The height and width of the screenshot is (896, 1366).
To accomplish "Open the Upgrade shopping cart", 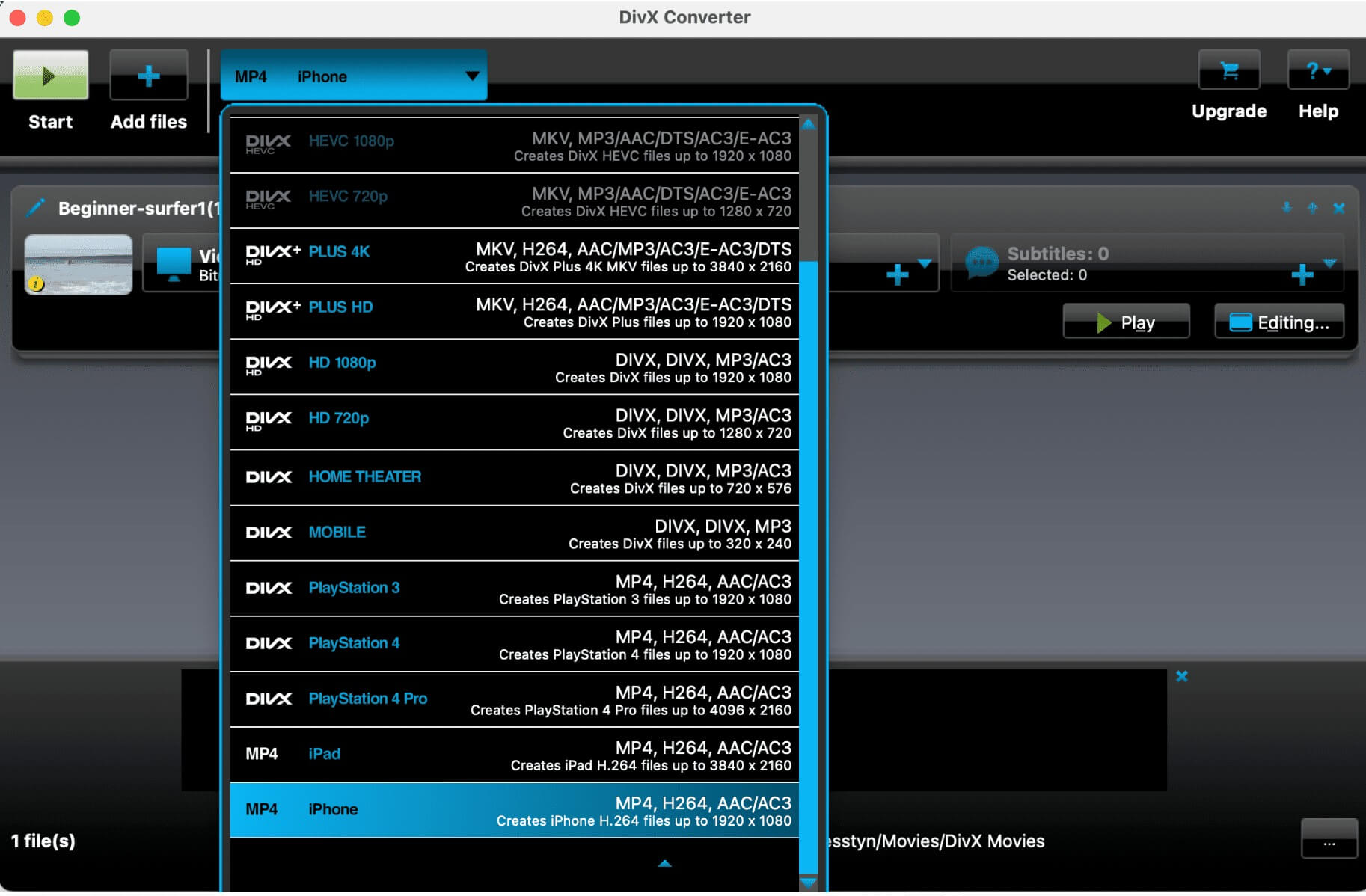I will [x=1228, y=72].
